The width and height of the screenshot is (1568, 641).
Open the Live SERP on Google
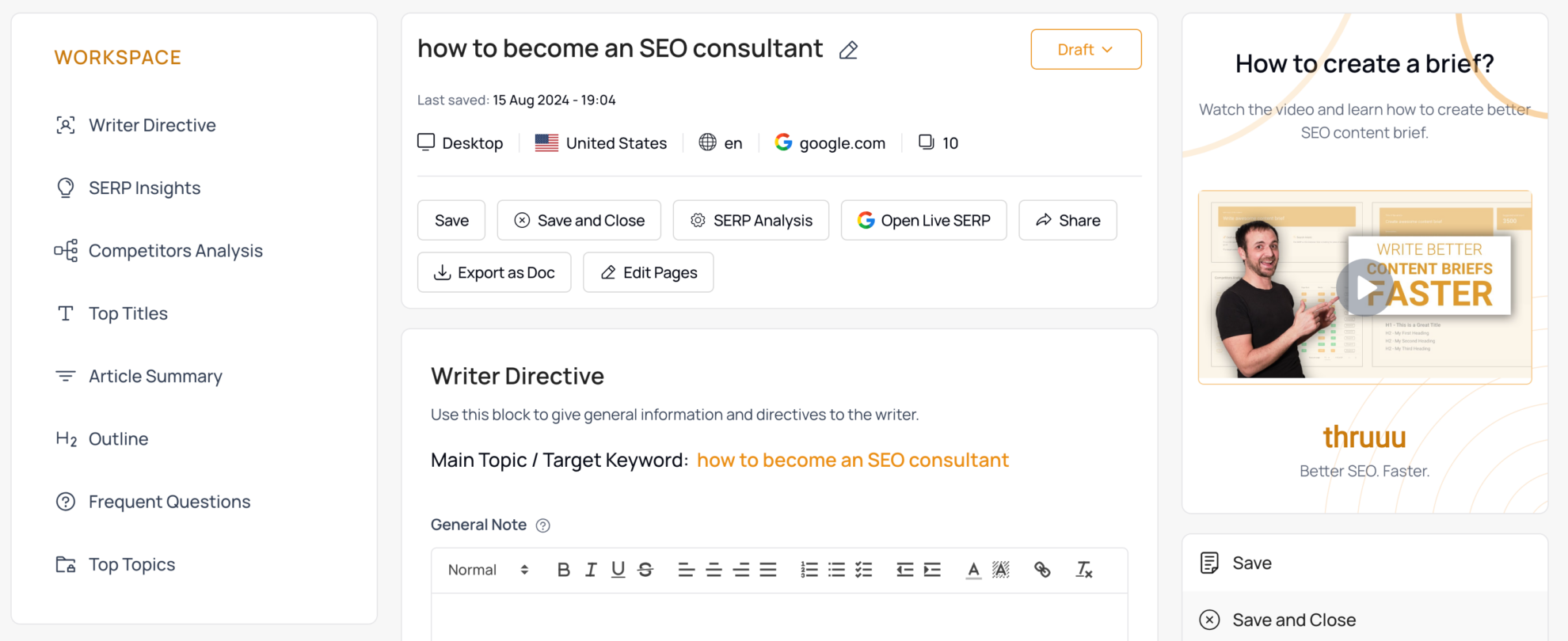[x=923, y=220]
